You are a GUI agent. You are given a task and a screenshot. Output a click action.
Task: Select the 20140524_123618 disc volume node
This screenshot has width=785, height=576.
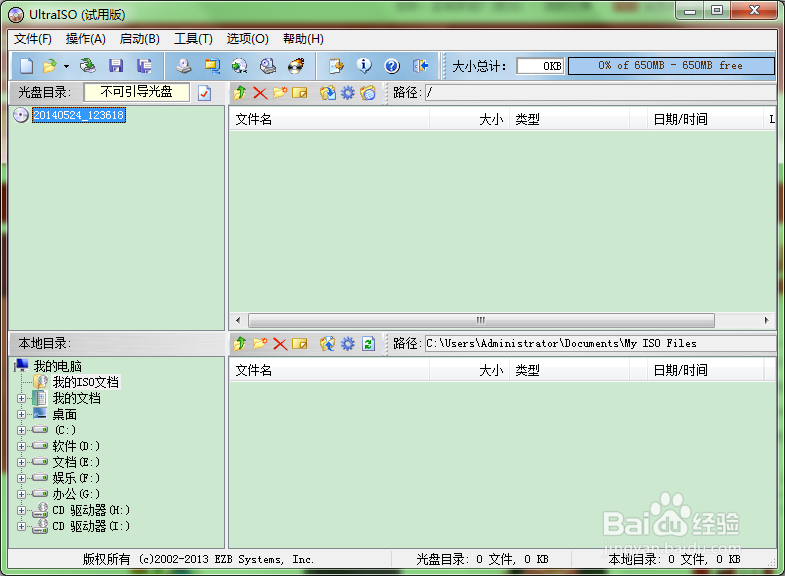click(x=79, y=115)
